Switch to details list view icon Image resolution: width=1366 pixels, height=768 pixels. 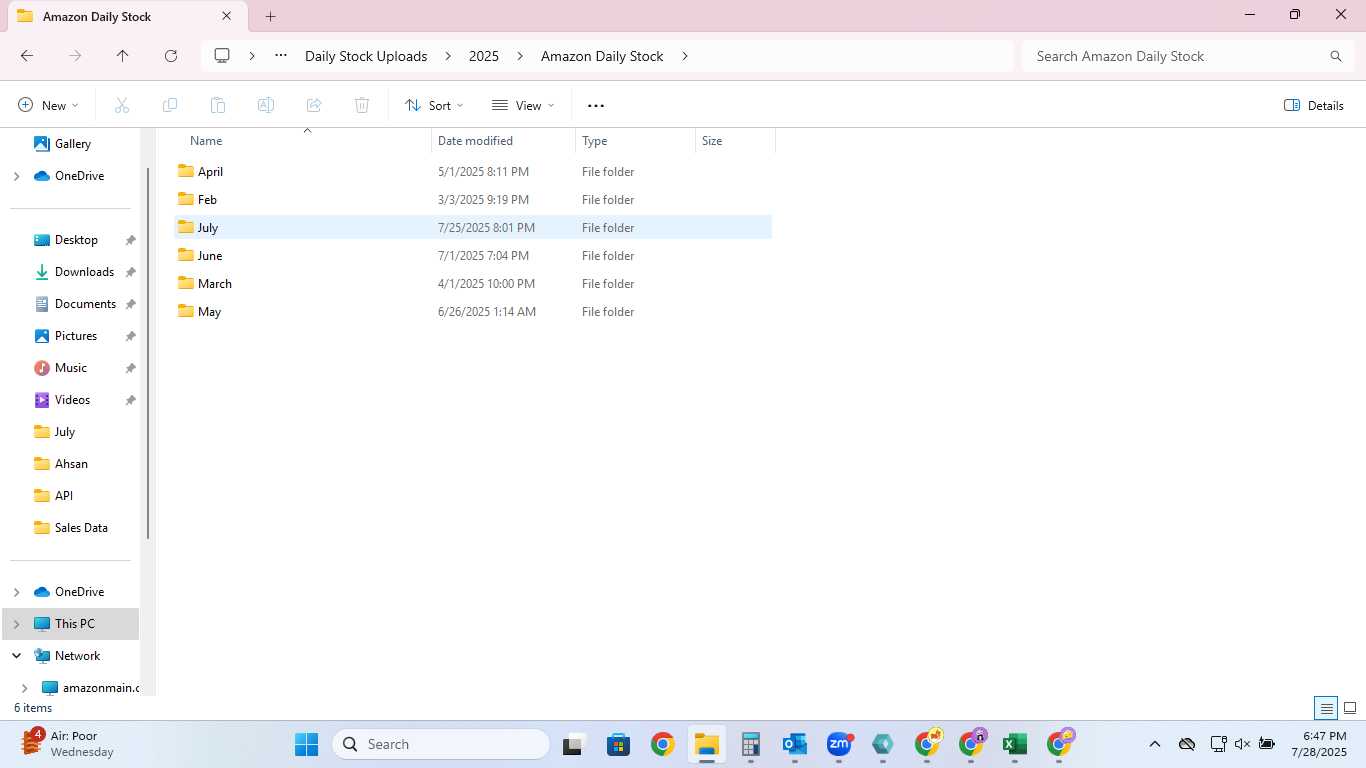pyautogui.click(x=1326, y=708)
